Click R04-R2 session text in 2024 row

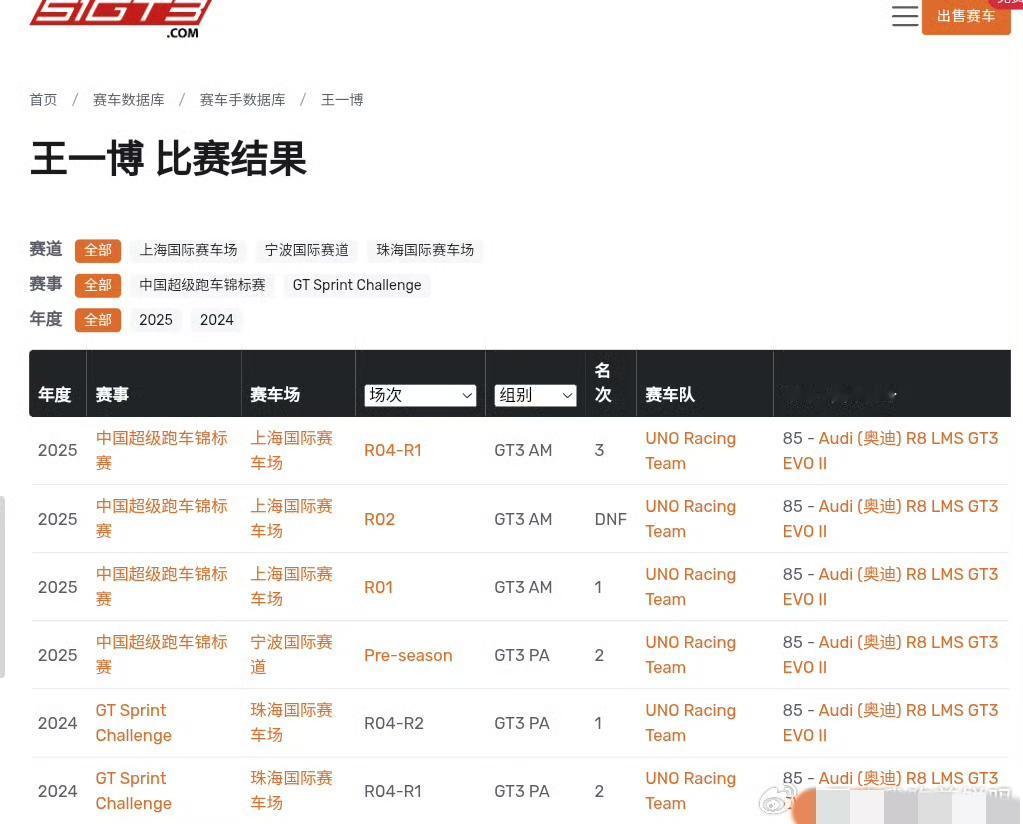(x=394, y=723)
